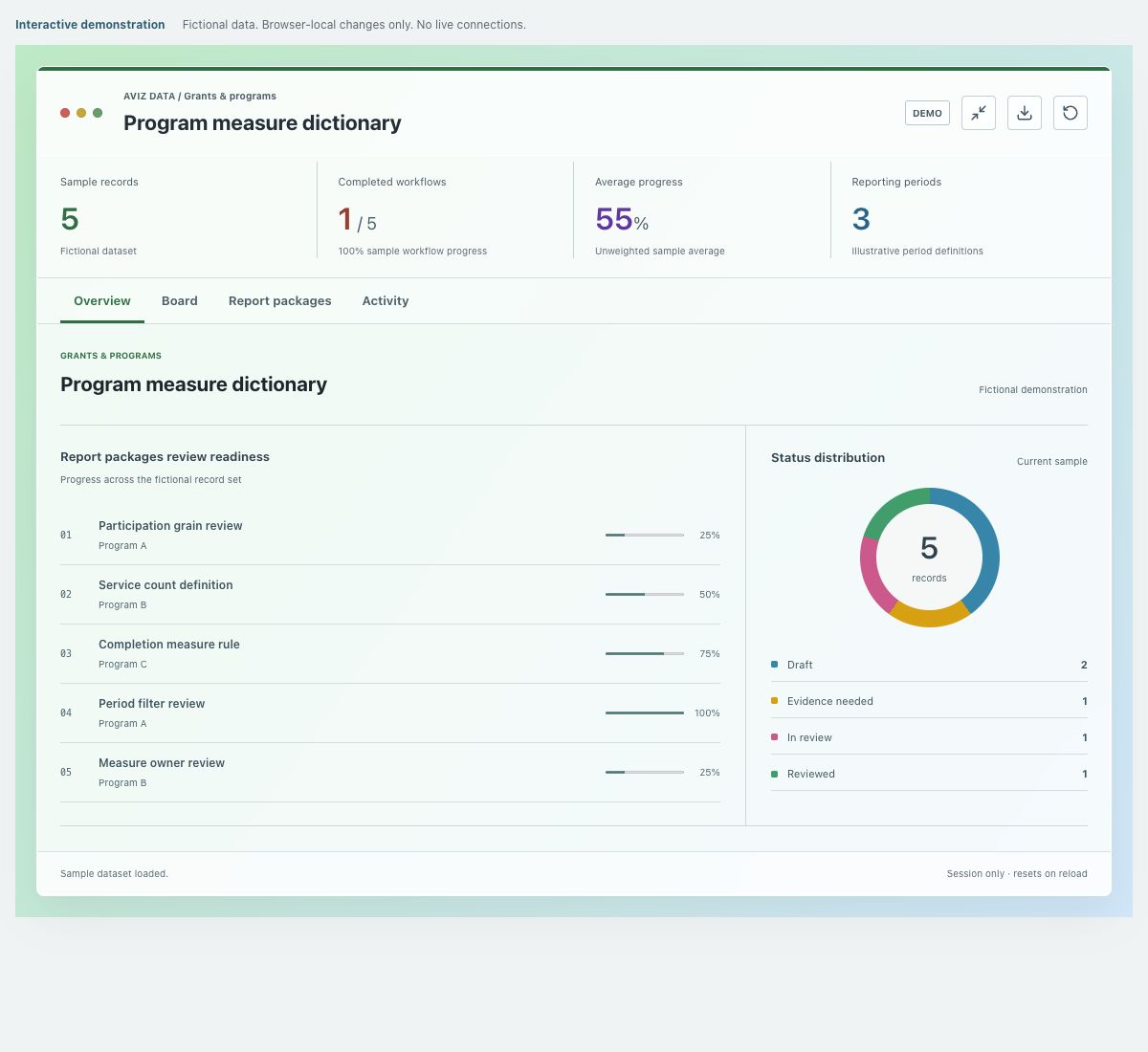
Task: Click the DEMO badge
Action: coord(927,113)
